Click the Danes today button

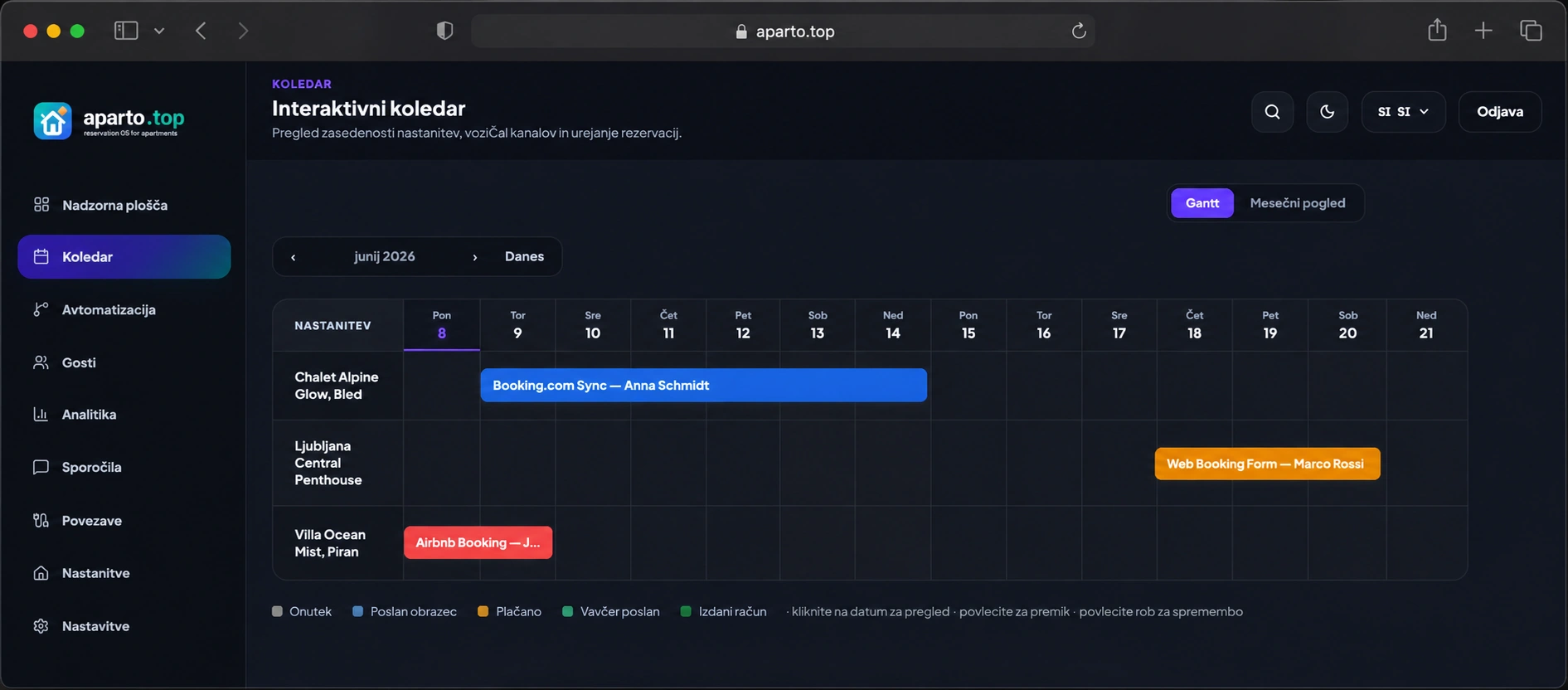pyautogui.click(x=525, y=256)
